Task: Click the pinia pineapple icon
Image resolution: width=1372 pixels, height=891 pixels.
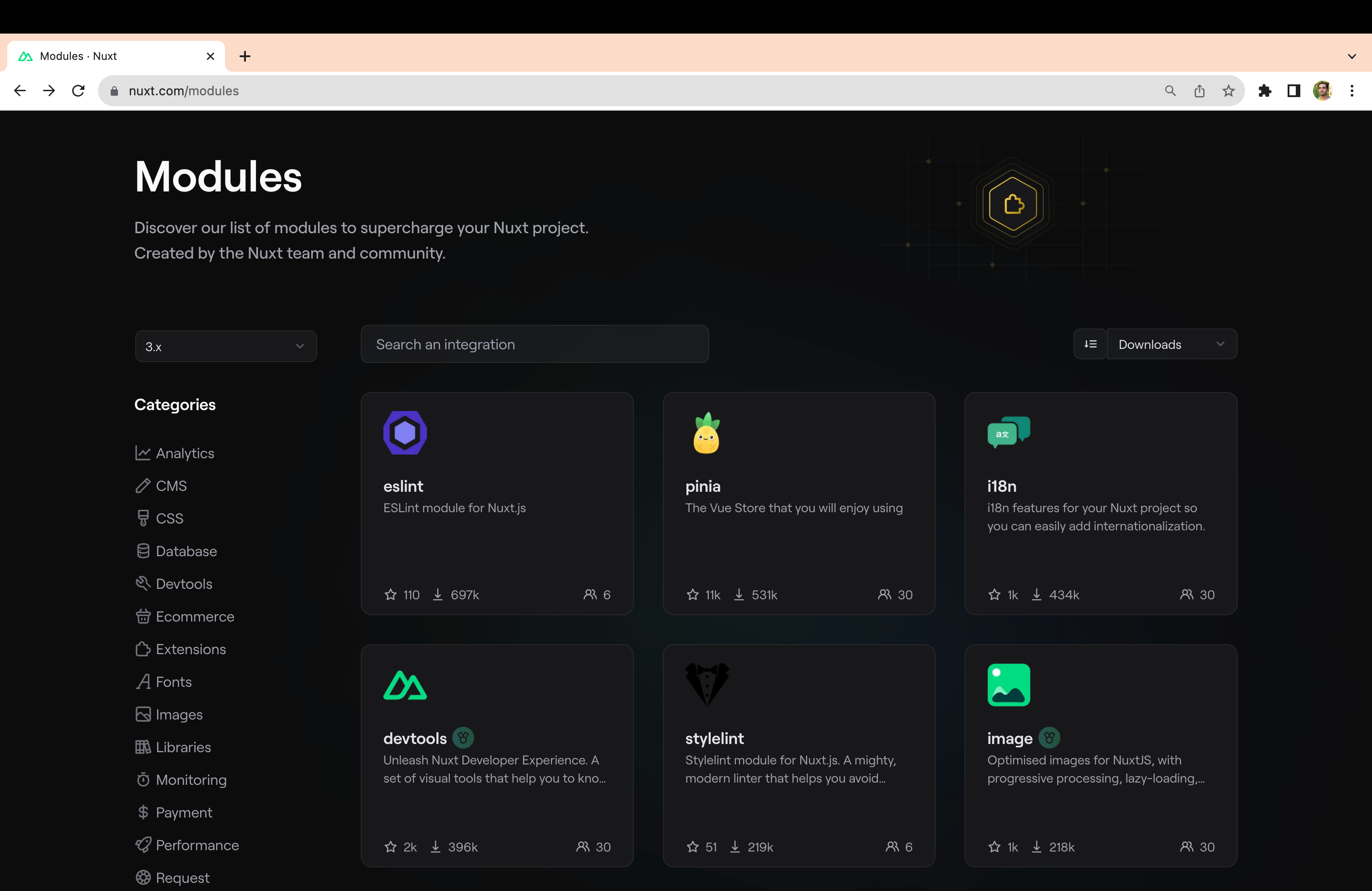Action: tap(706, 433)
